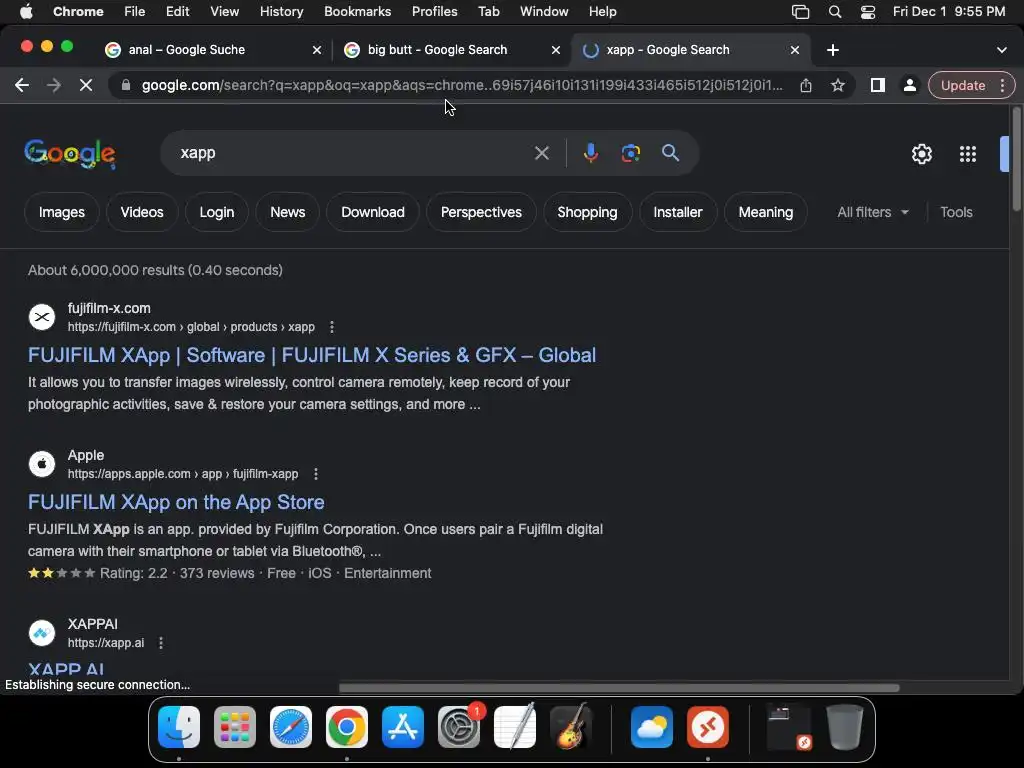The image size is (1024, 768).
Task: Open Spotlight search in menu bar
Action: pyautogui.click(x=835, y=12)
